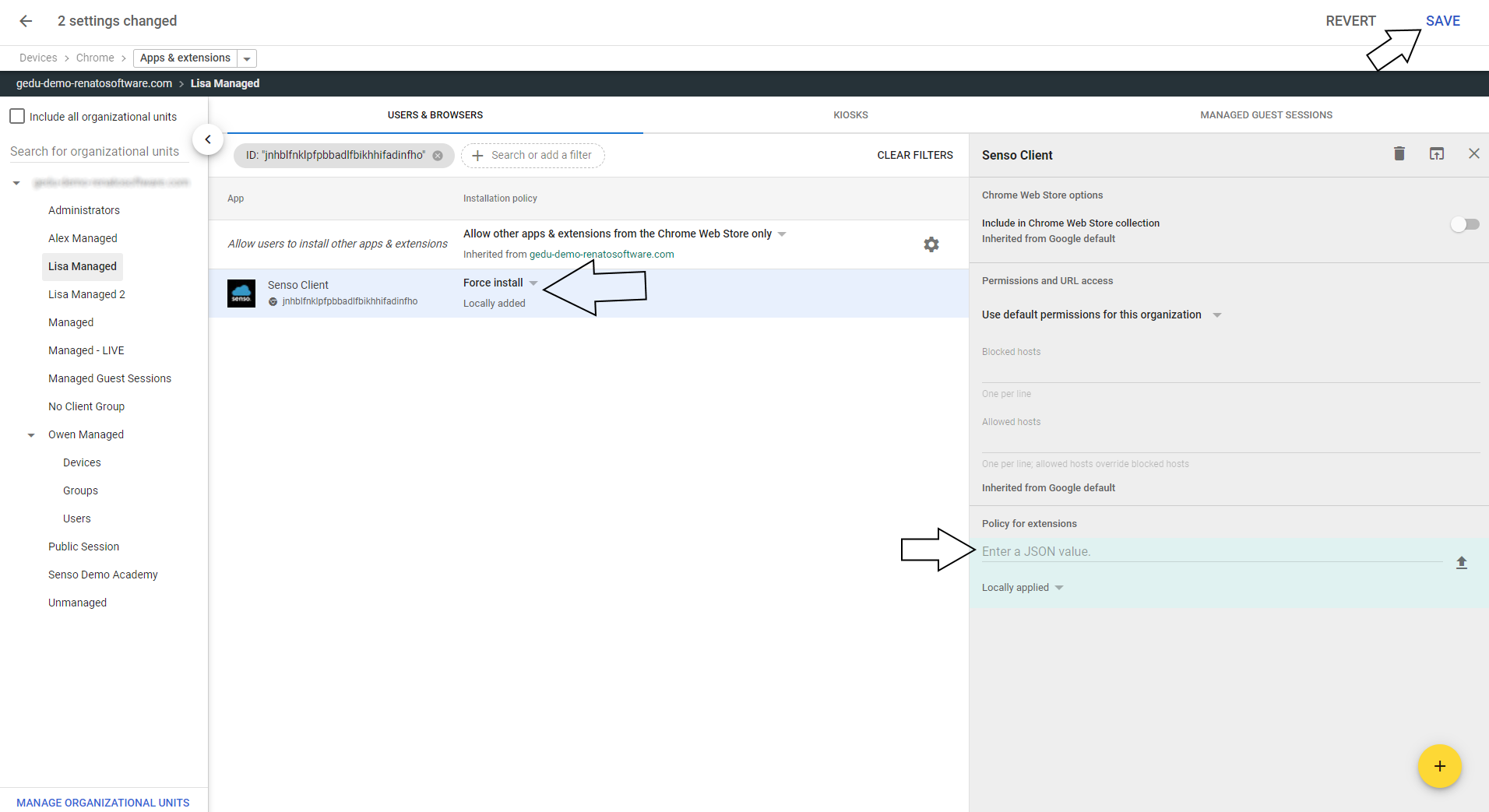Screen dimensions: 1489x812
Task: Select No Client Group unit
Action: (x=86, y=406)
